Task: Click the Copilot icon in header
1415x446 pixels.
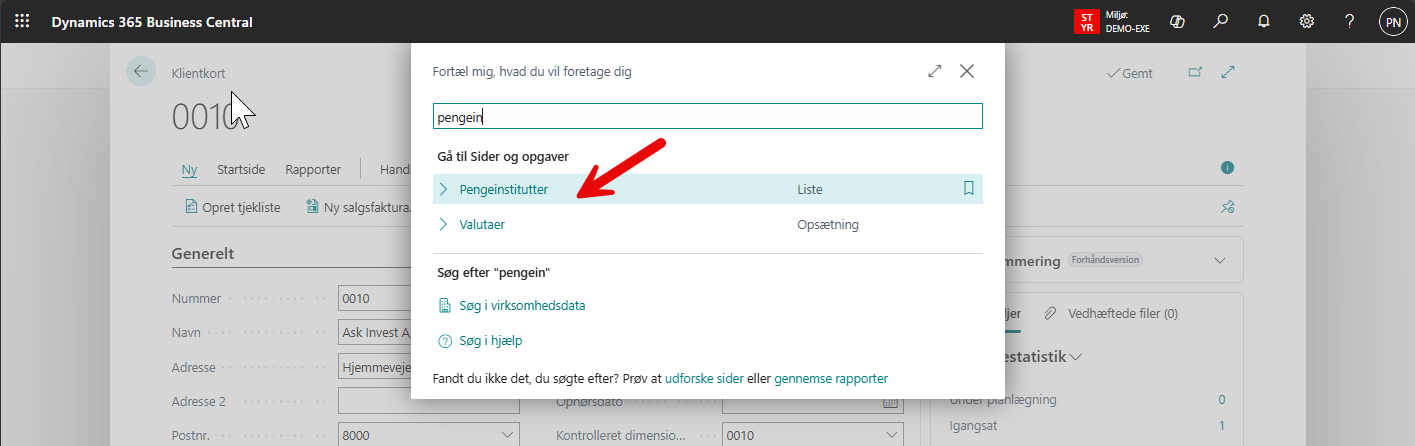Action: pos(1177,21)
